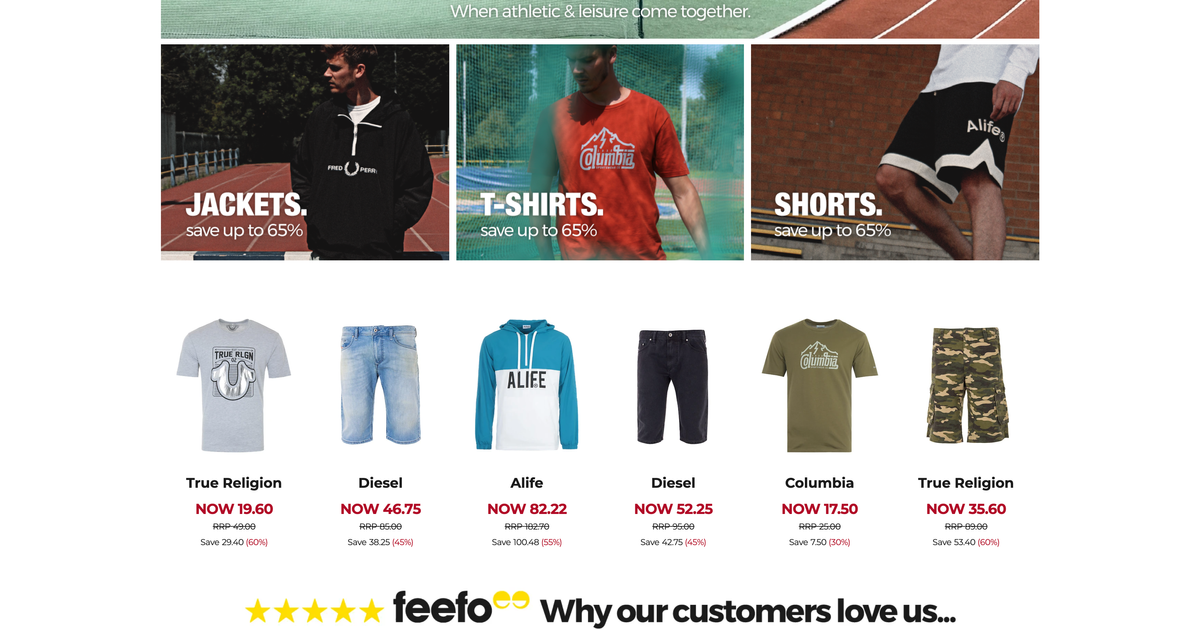View the camo True Religion cargo shorts image
1200x630 pixels.
click(966, 385)
